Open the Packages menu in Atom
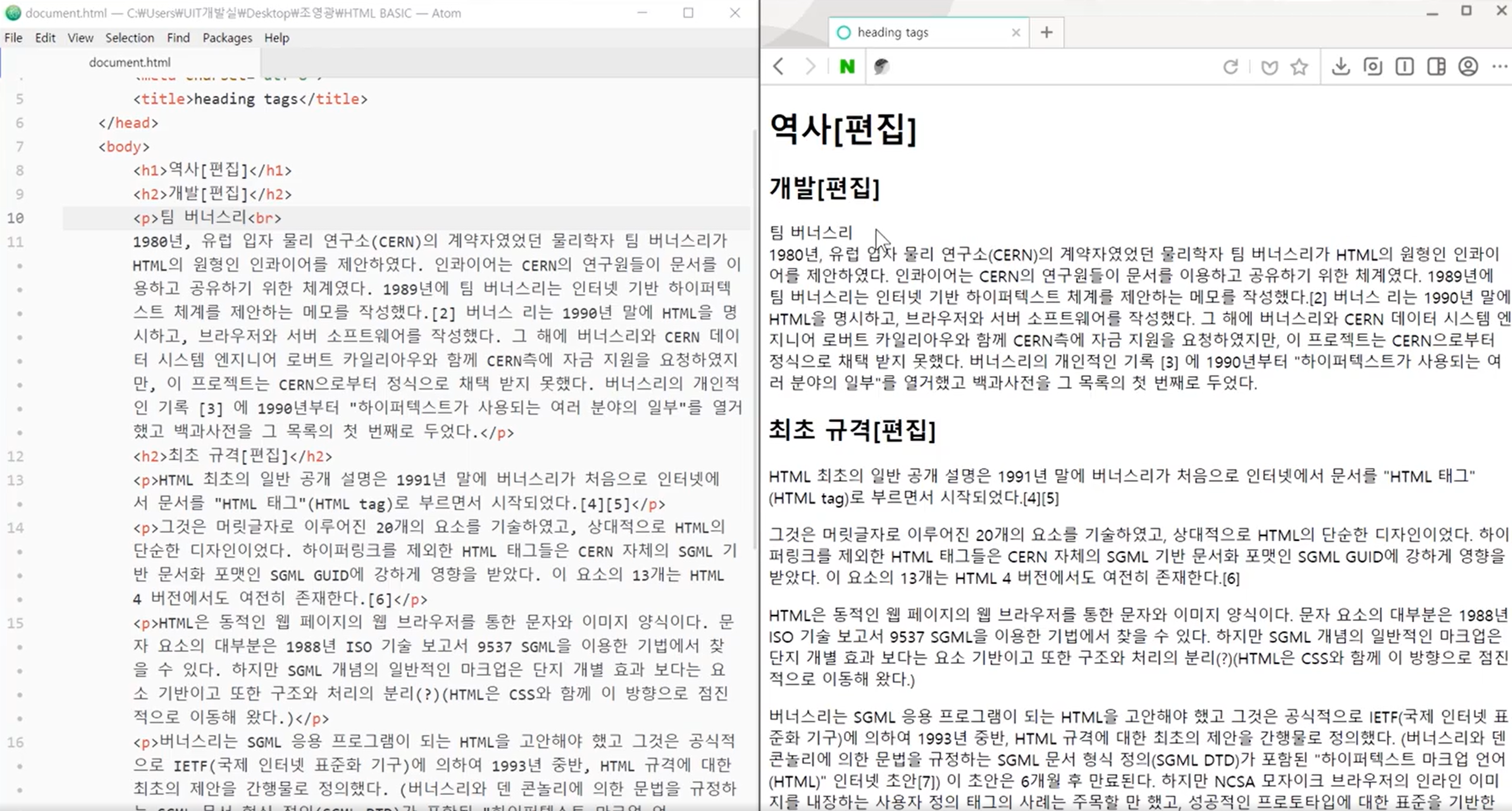Image resolution: width=1512 pixels, height=811 pixels. tap(227, 38)
